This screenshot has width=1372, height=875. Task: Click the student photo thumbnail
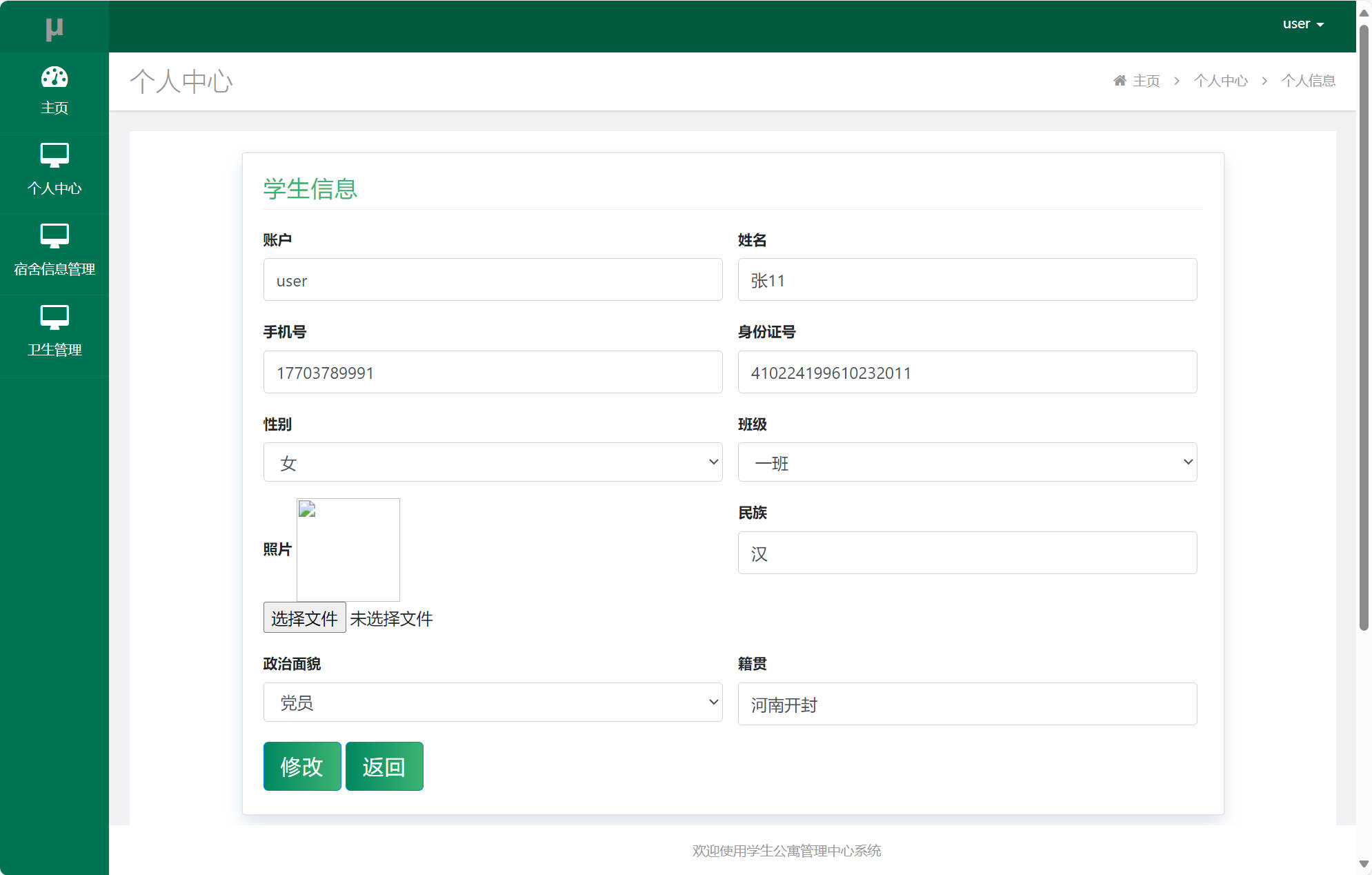[348, 549]
